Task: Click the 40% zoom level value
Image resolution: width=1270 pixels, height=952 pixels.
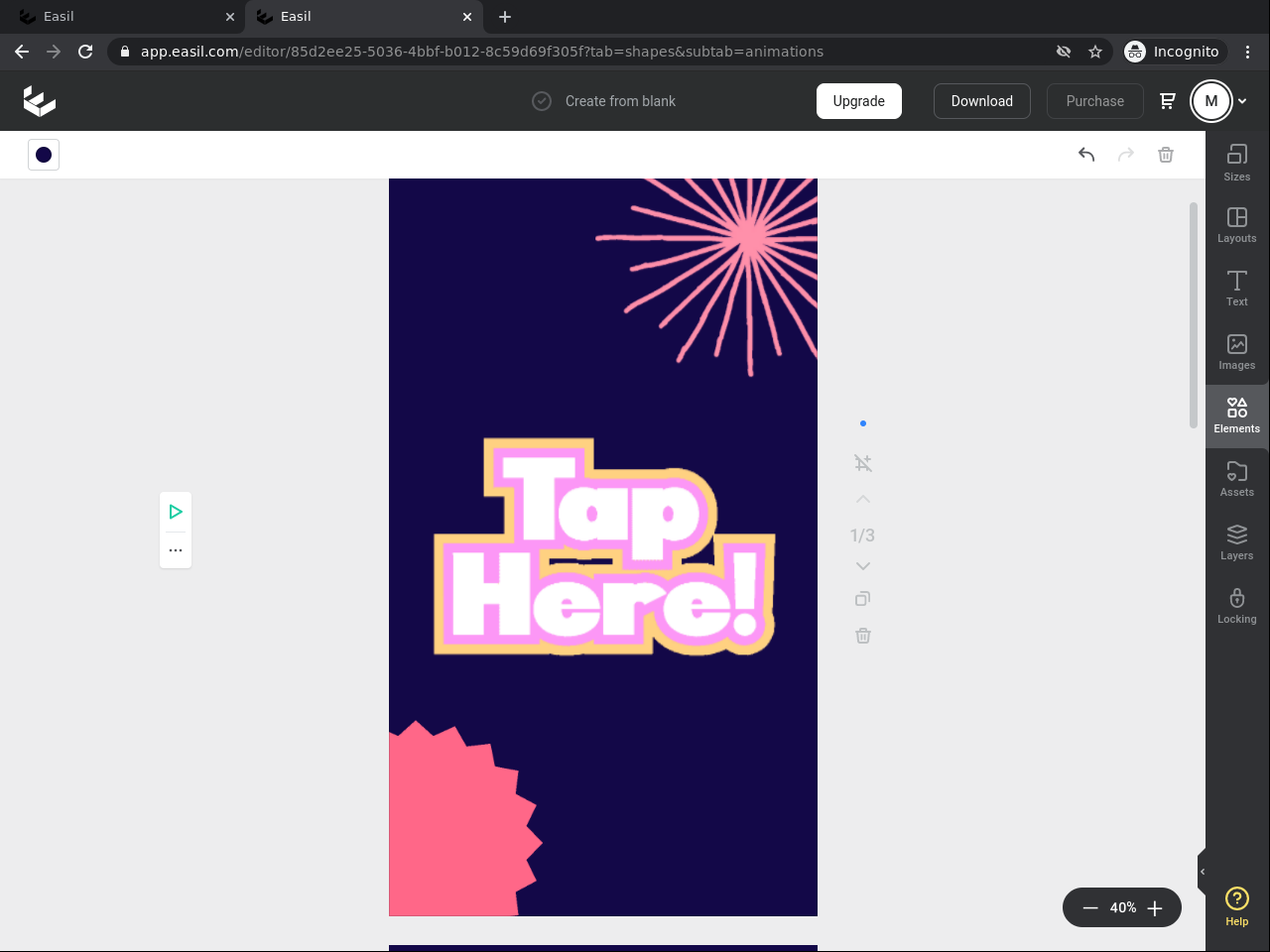Action: point(1123,907)
